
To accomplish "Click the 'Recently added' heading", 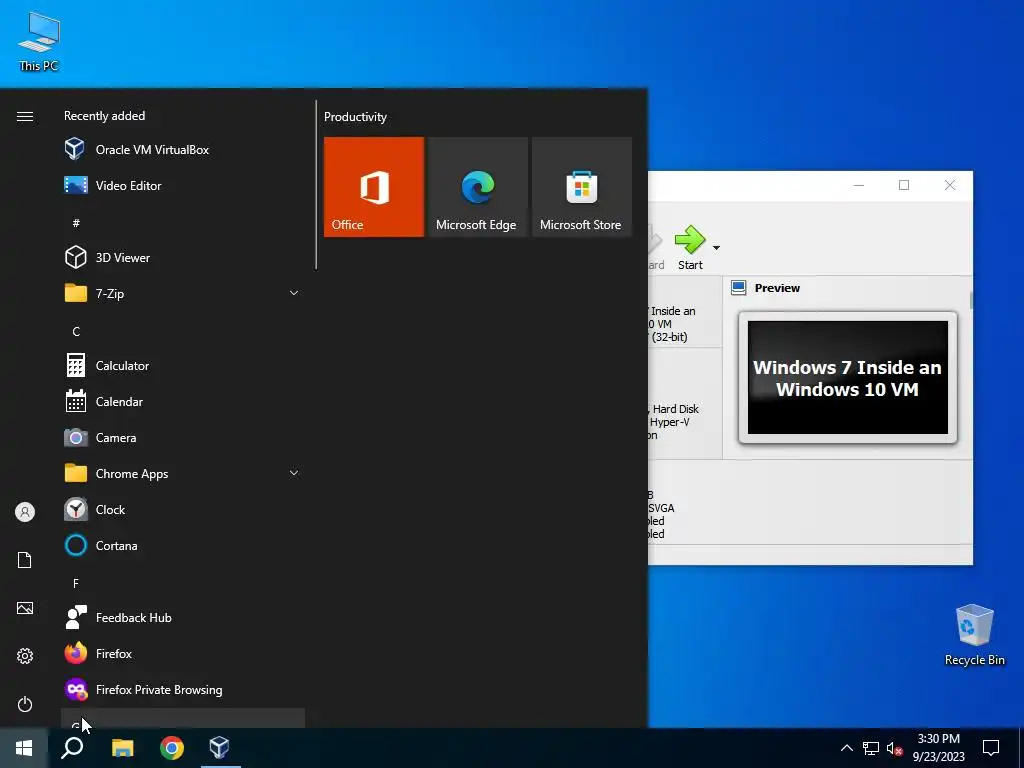I will (104, 116).
